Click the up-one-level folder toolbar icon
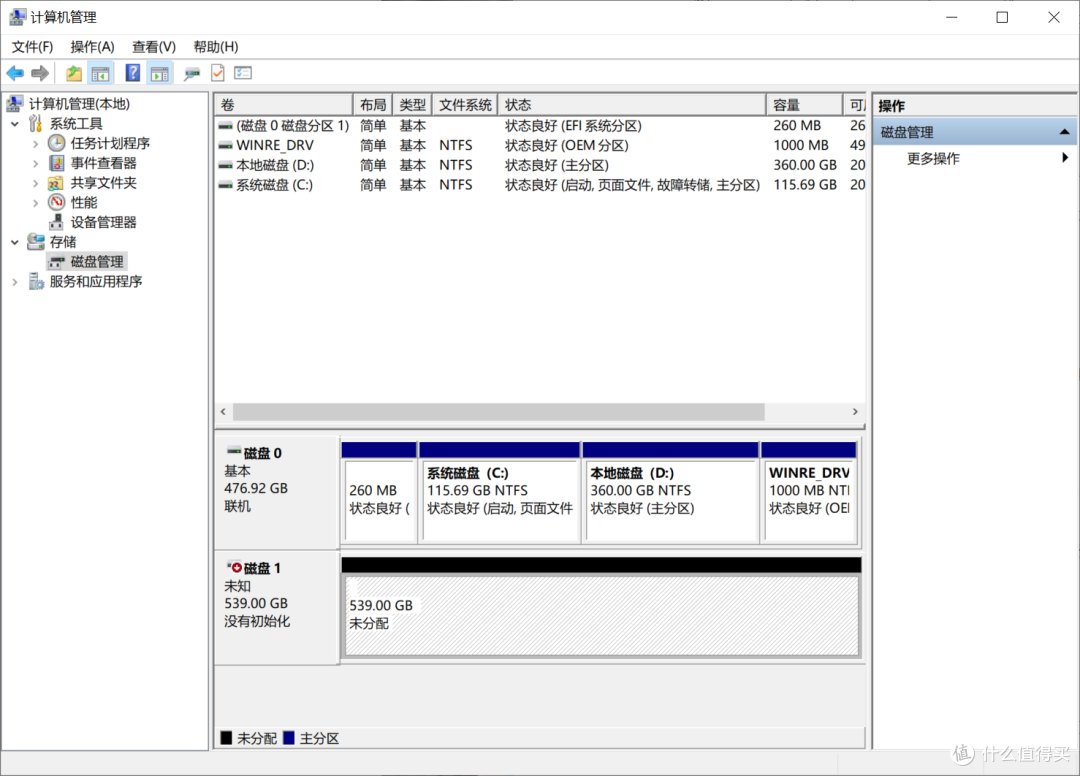This screenshot has width=1080, height=776. click(74, 73)
